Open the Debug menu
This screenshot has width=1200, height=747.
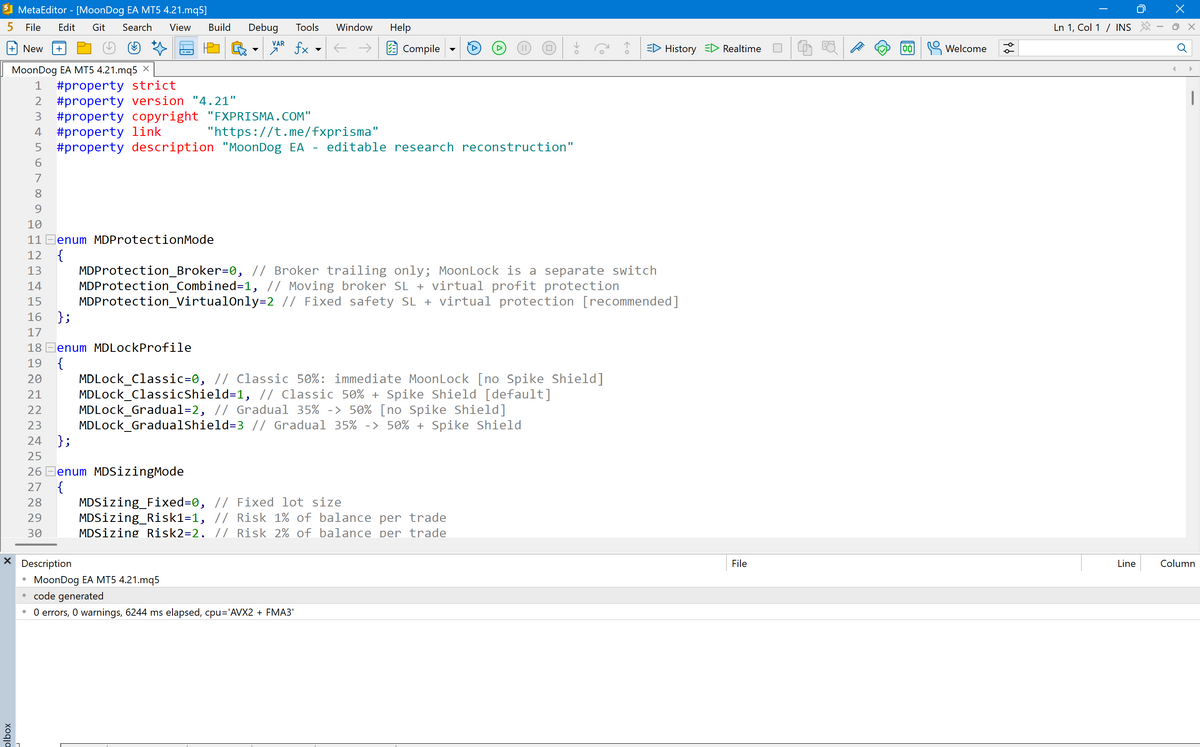point(263,27)
